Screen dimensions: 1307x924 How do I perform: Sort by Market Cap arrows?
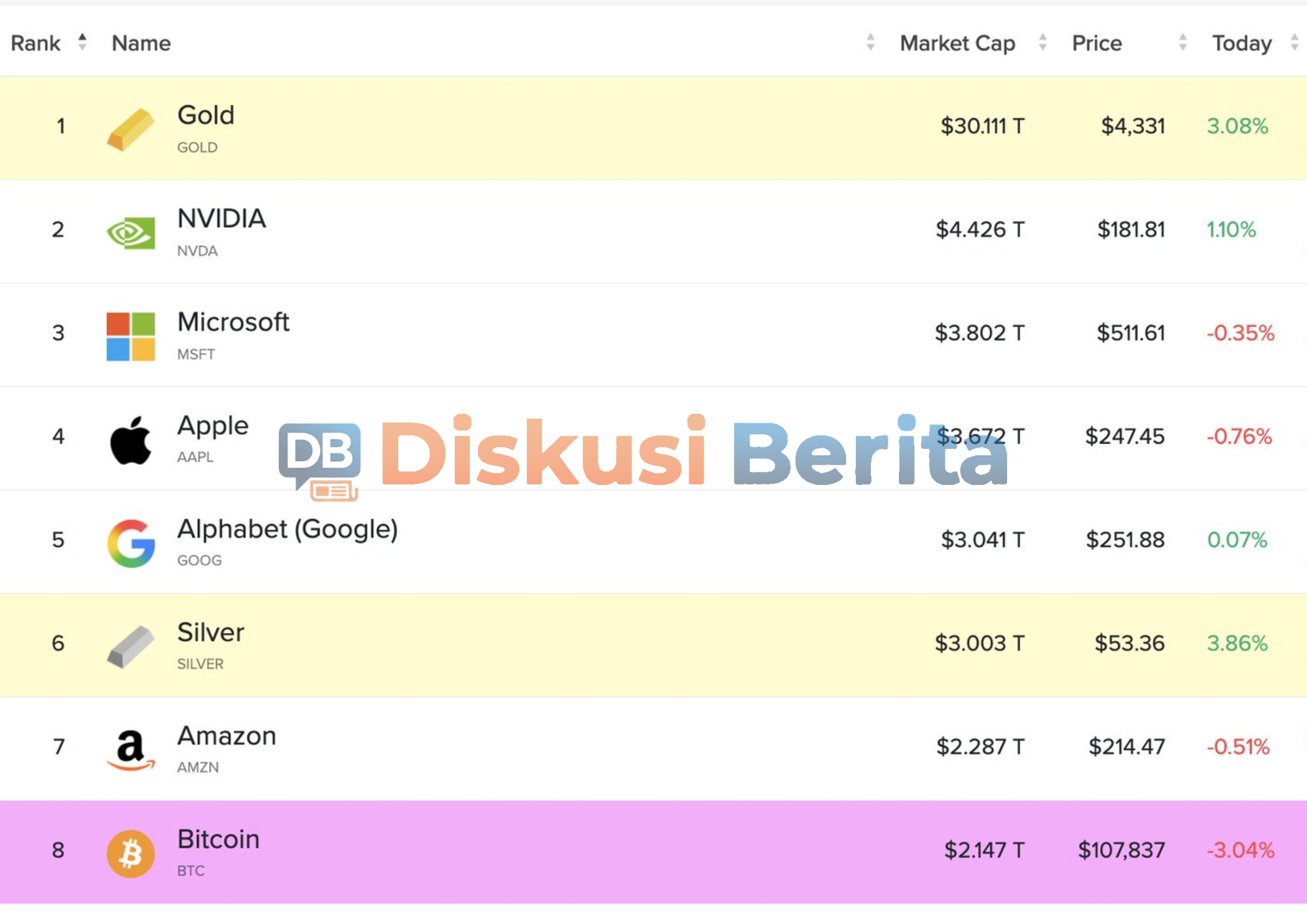[x=1042, y=42]
